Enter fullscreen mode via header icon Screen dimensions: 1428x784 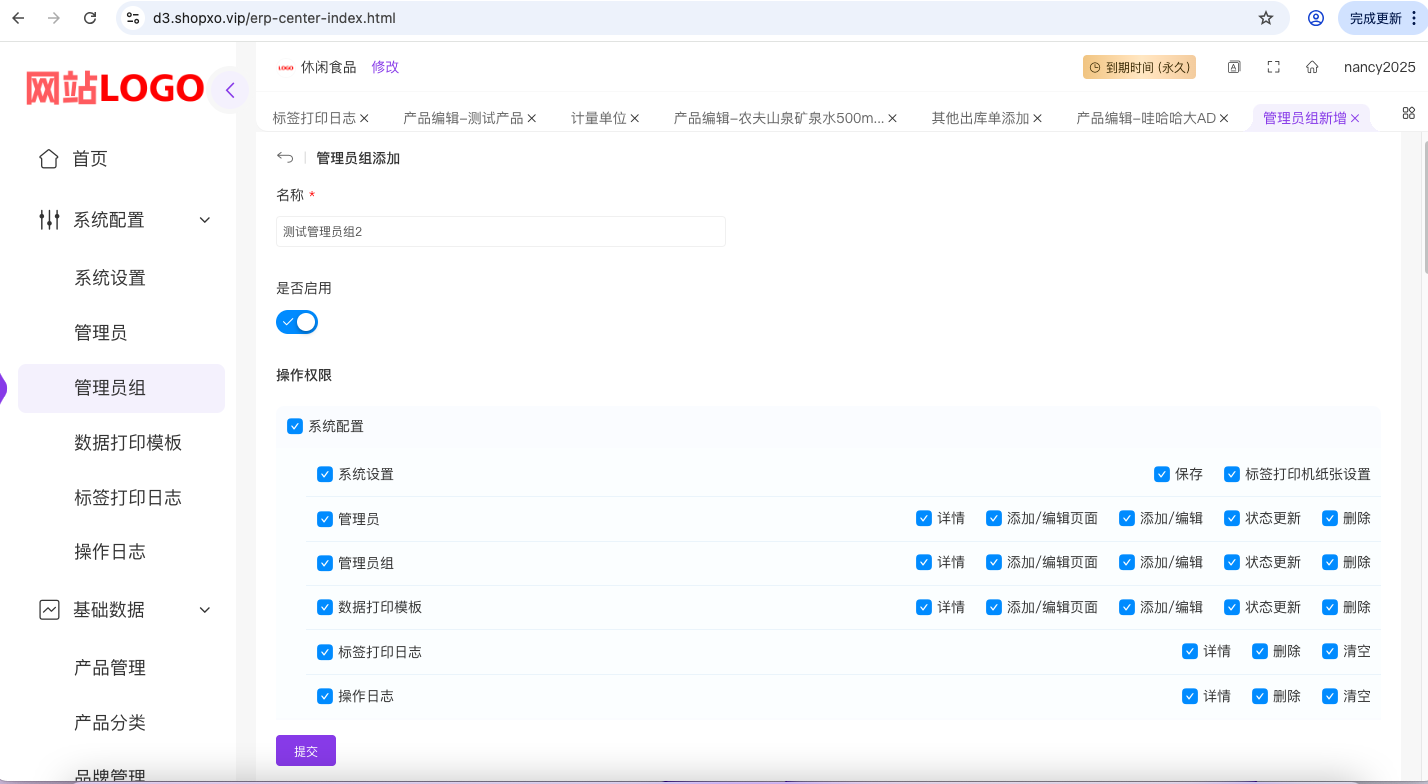point(1273,67)
